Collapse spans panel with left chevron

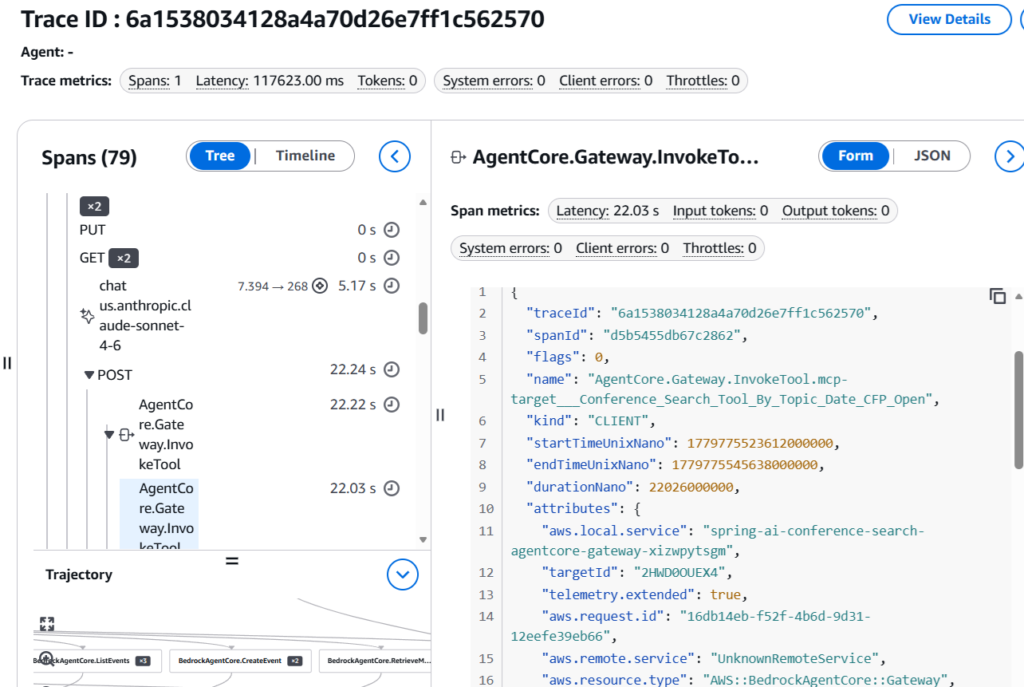394,157
